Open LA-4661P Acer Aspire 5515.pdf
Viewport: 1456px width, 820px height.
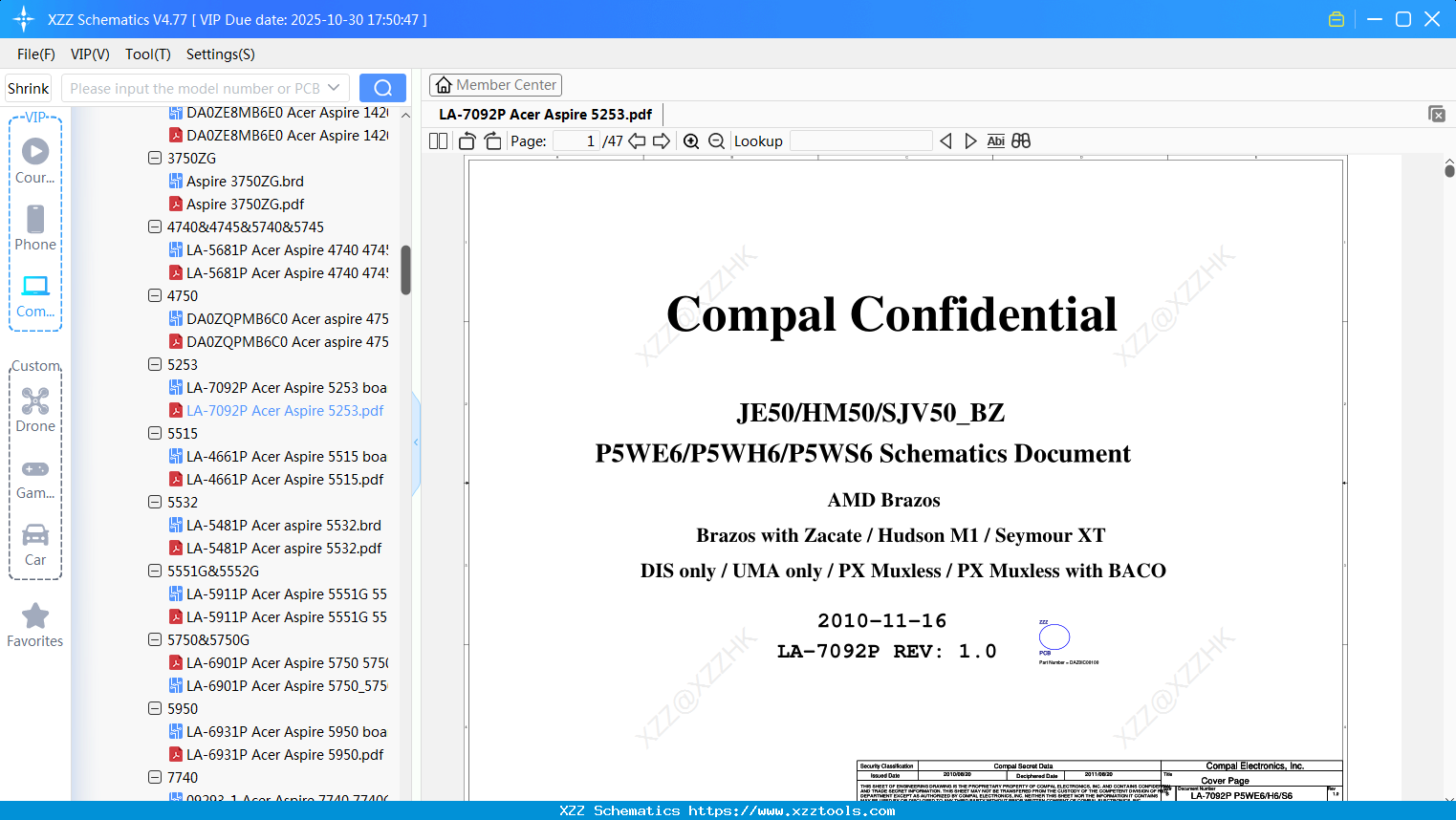click(x=276, y=480)
